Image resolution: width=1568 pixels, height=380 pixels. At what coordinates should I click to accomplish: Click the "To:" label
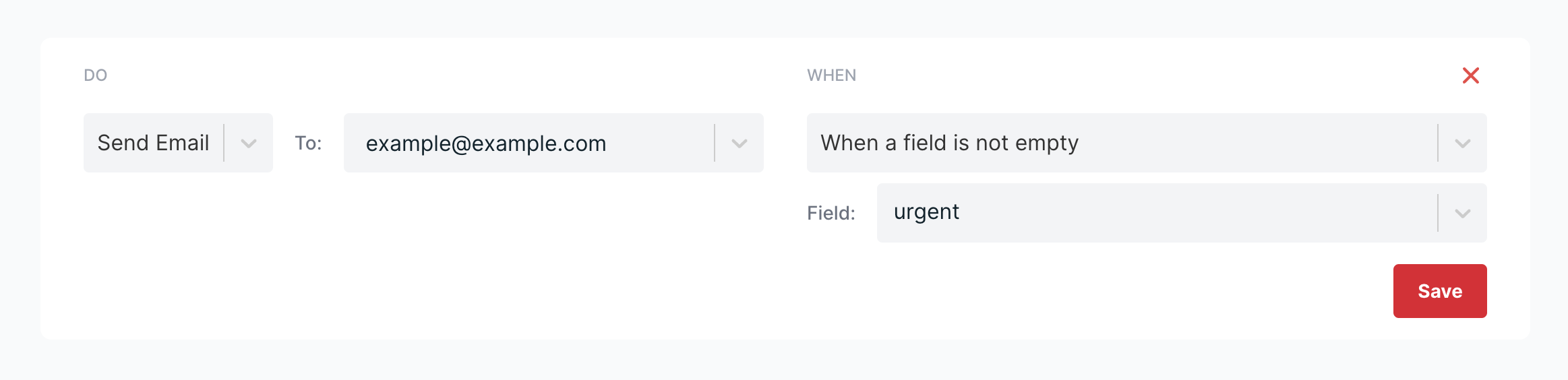(x=308, y=144)
